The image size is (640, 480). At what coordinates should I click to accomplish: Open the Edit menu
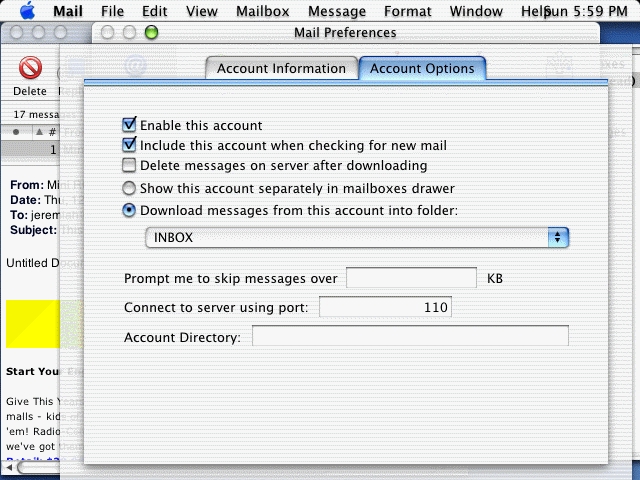click(154, 11)
